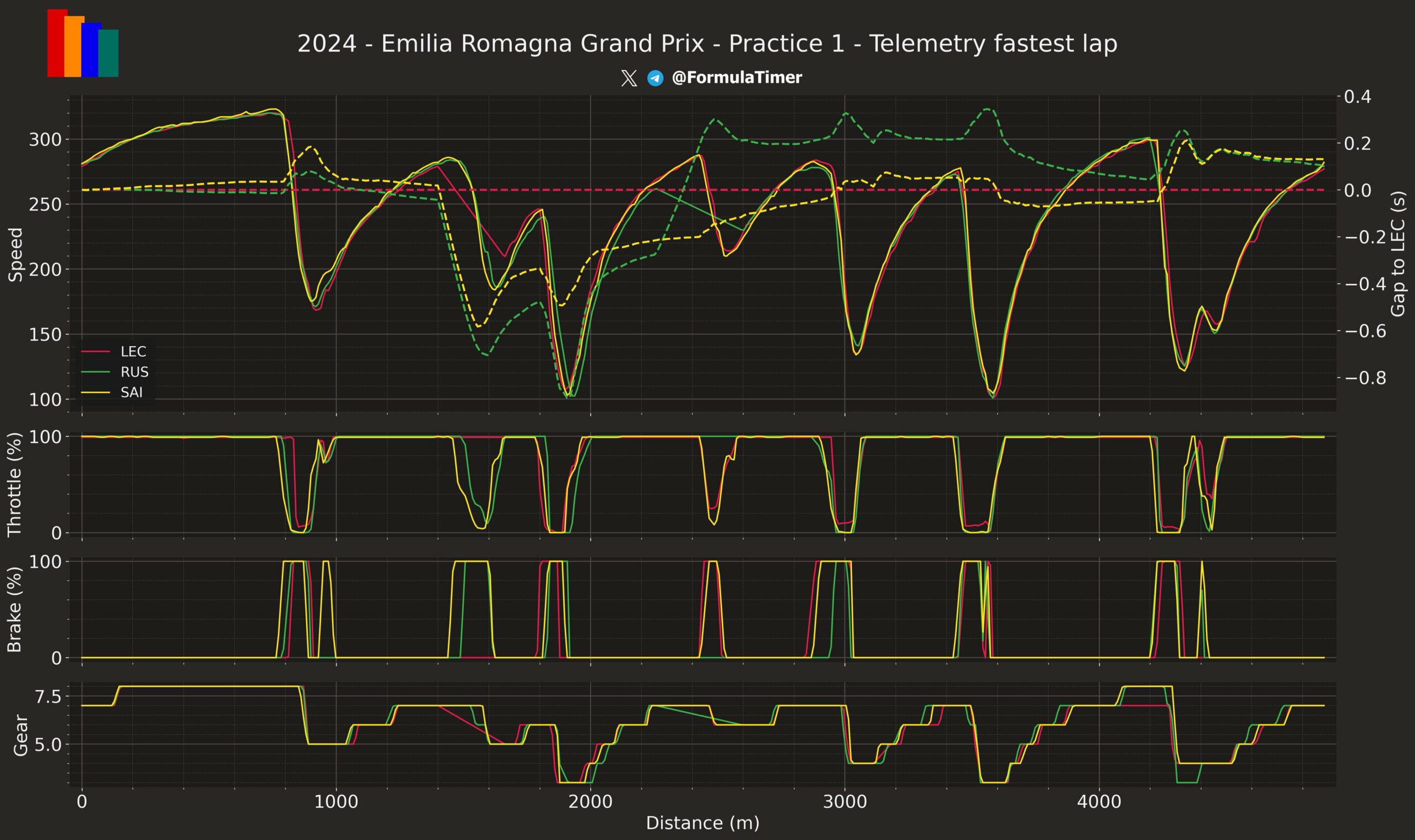Click the Throttle (%) axis label

[15, 484]
